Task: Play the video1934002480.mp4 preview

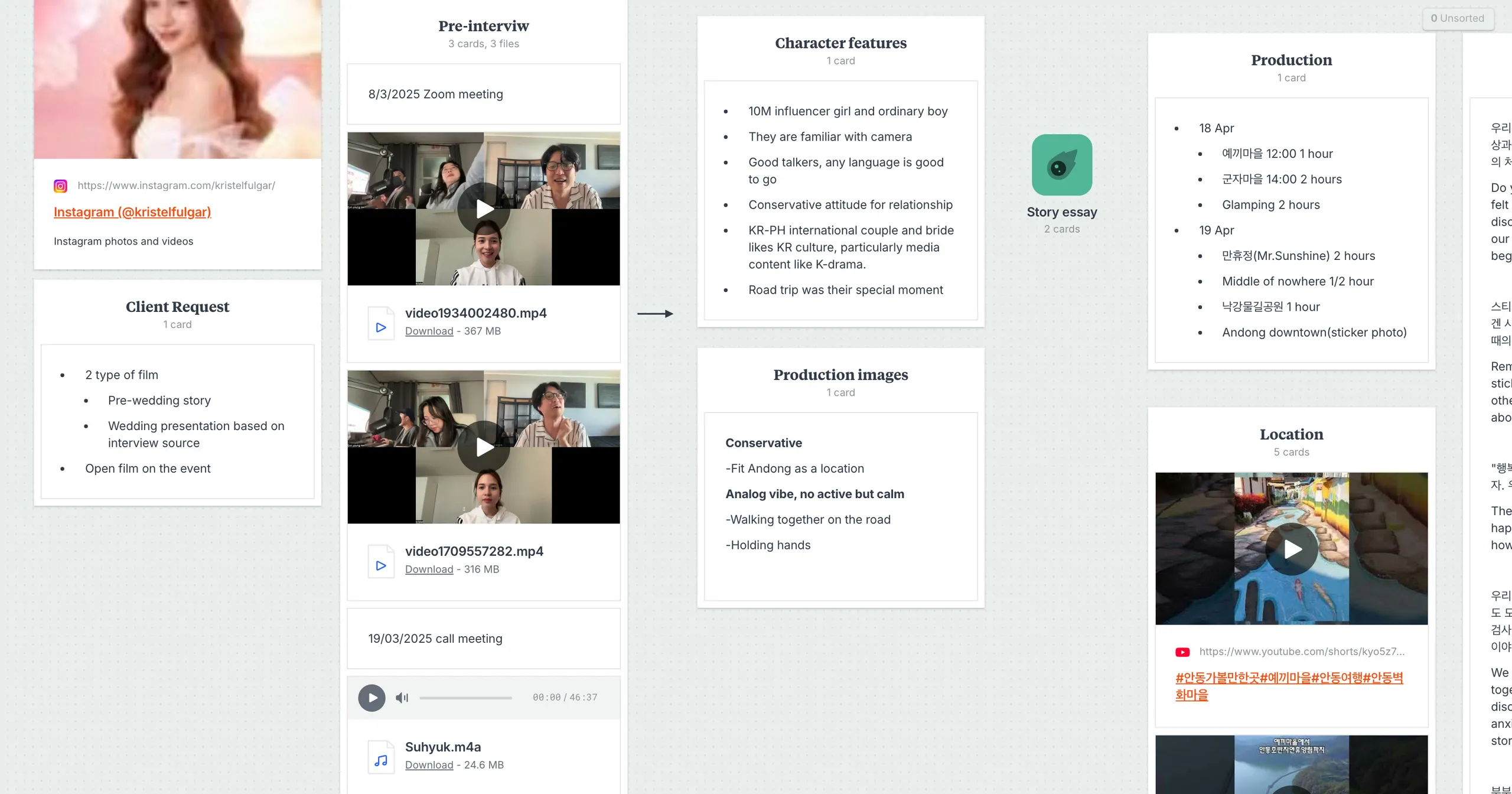Action: (x=484, y=209)
